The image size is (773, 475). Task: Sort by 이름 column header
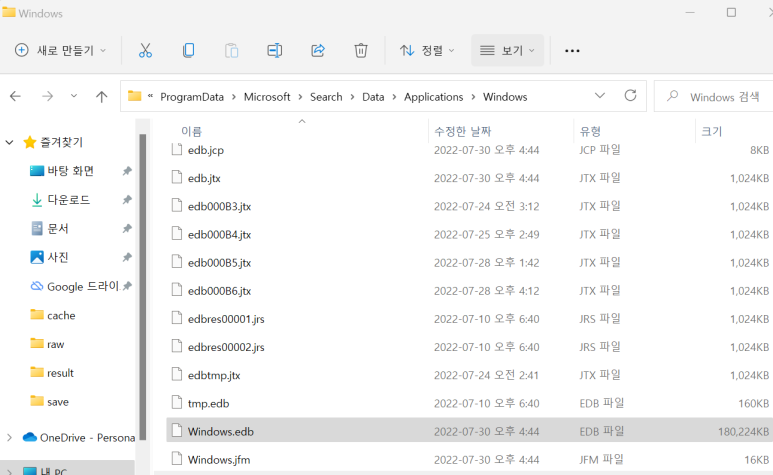pyautogui.click(x=192, y=131)
